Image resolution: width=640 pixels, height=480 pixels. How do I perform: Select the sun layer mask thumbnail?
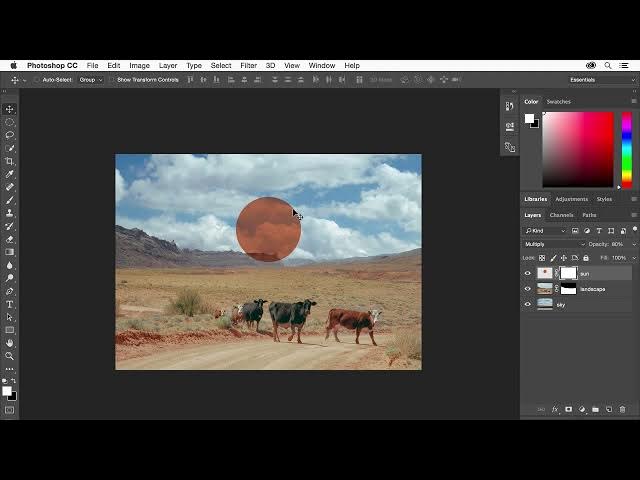coord(568,273)
